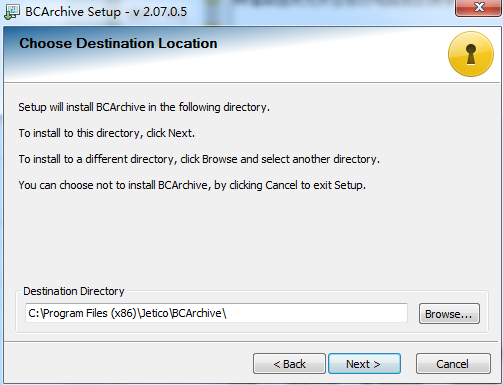
Task: Open the Browse... directory chooser
Action: [449, 314]
